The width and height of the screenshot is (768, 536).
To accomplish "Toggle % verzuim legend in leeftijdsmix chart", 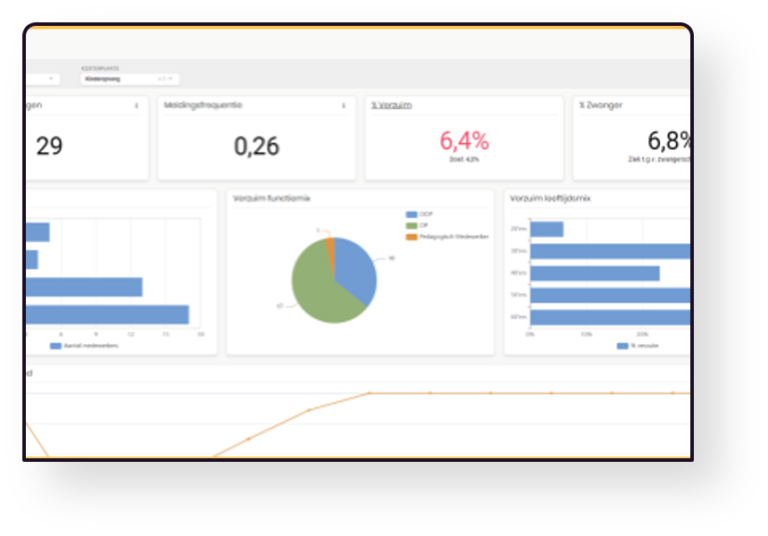I will [623, 346].
